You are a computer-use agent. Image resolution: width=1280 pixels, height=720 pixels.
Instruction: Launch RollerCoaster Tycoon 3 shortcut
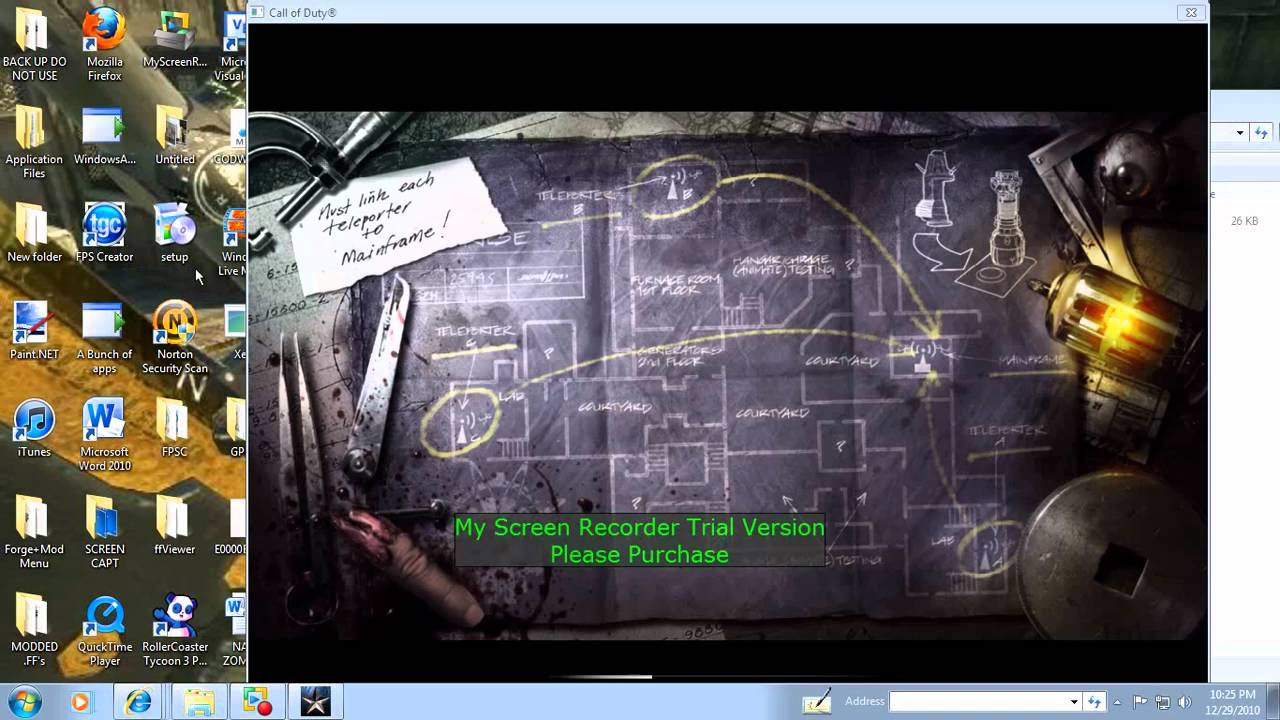pyautogui.click(x=175, y=630)
